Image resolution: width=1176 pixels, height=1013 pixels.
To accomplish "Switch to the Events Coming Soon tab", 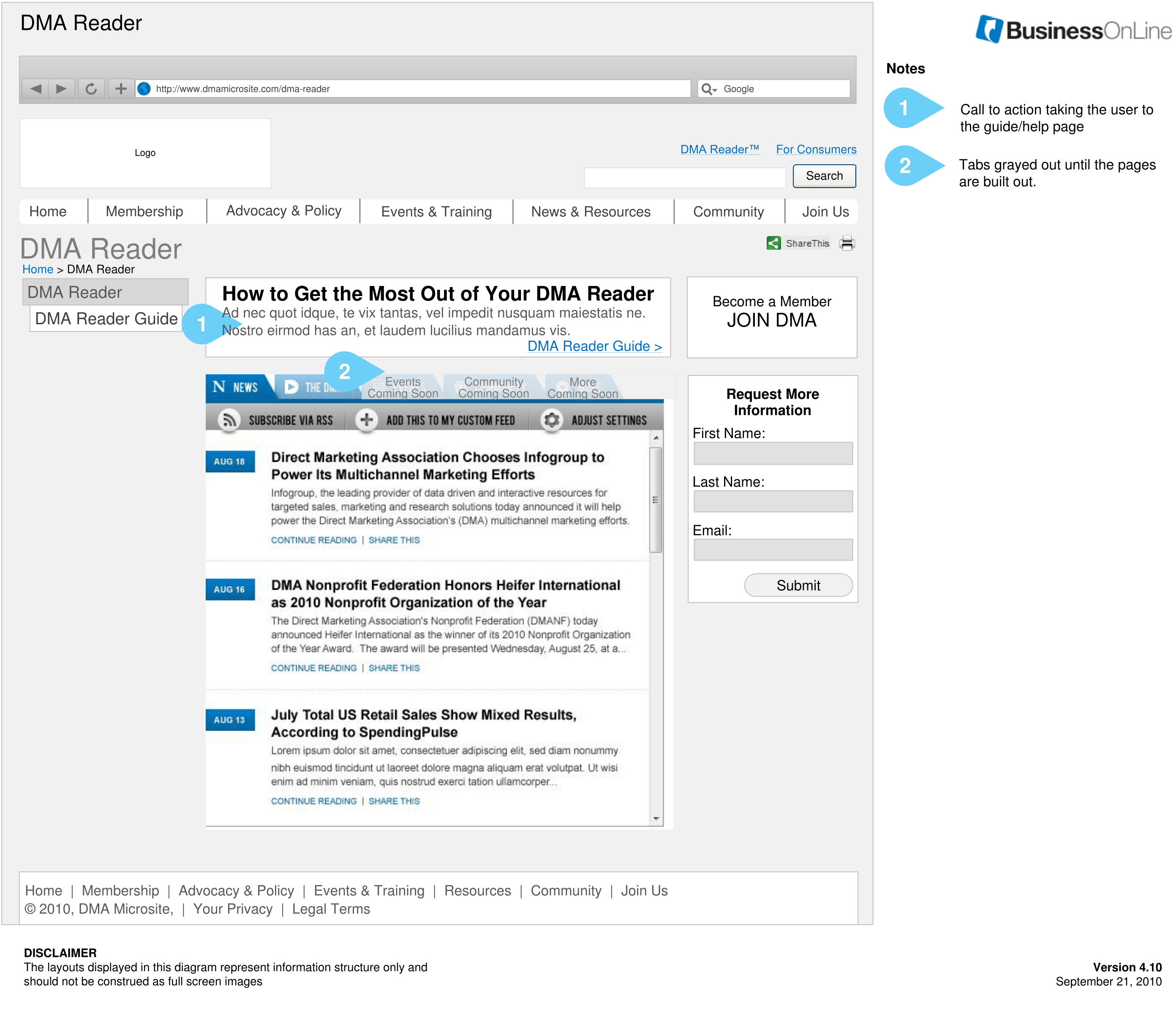I will [403, 388].
